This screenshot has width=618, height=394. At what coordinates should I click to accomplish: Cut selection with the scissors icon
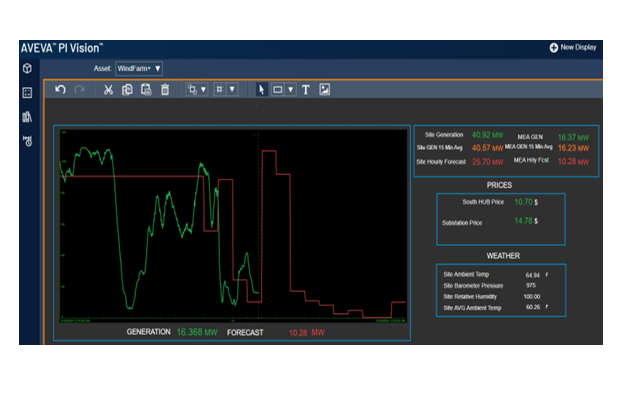click(108, 90)
